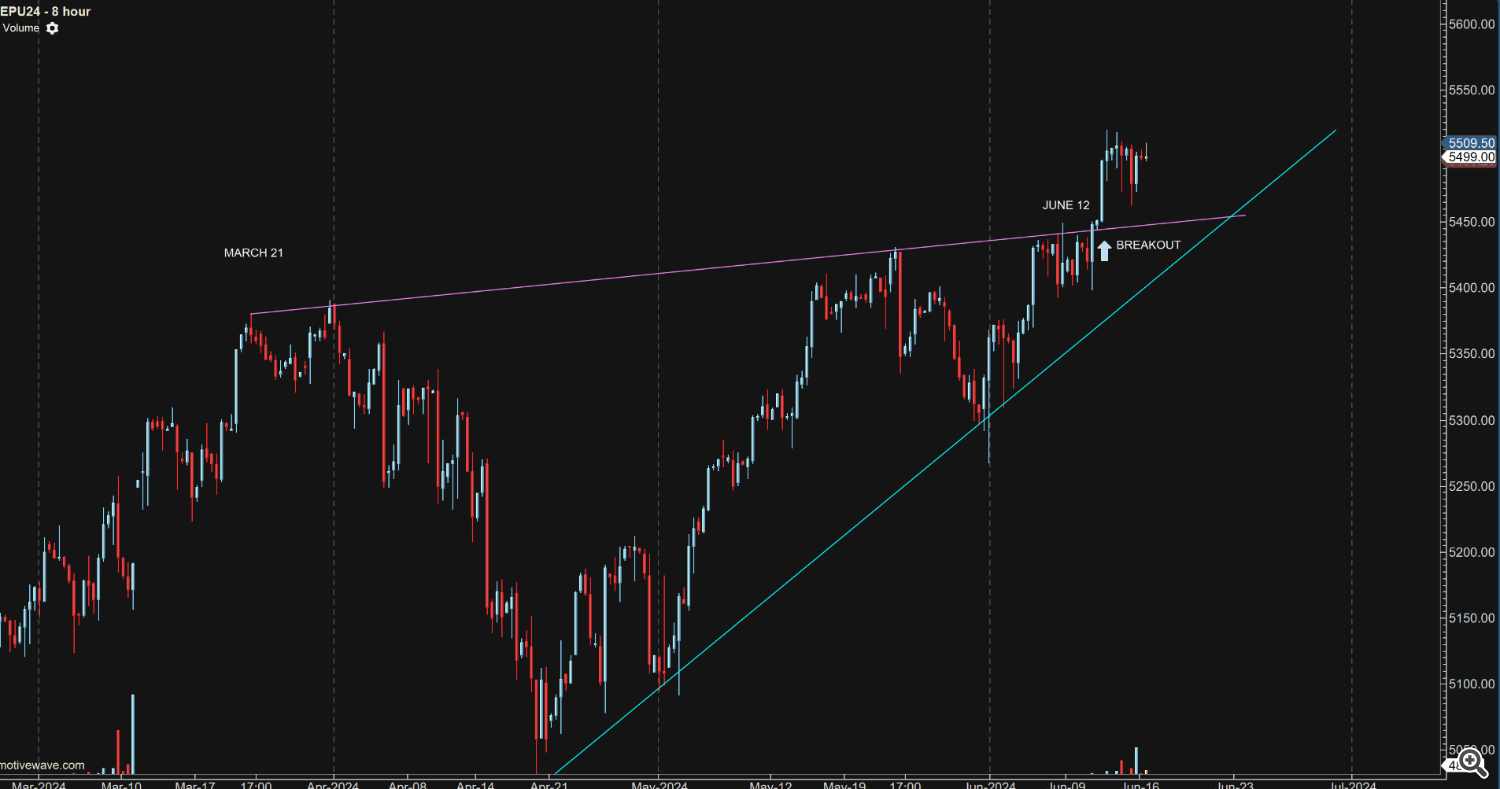Click the white breakout arrow marker
Screen dimensions: 1500x789
click(x=1104, y=250)
